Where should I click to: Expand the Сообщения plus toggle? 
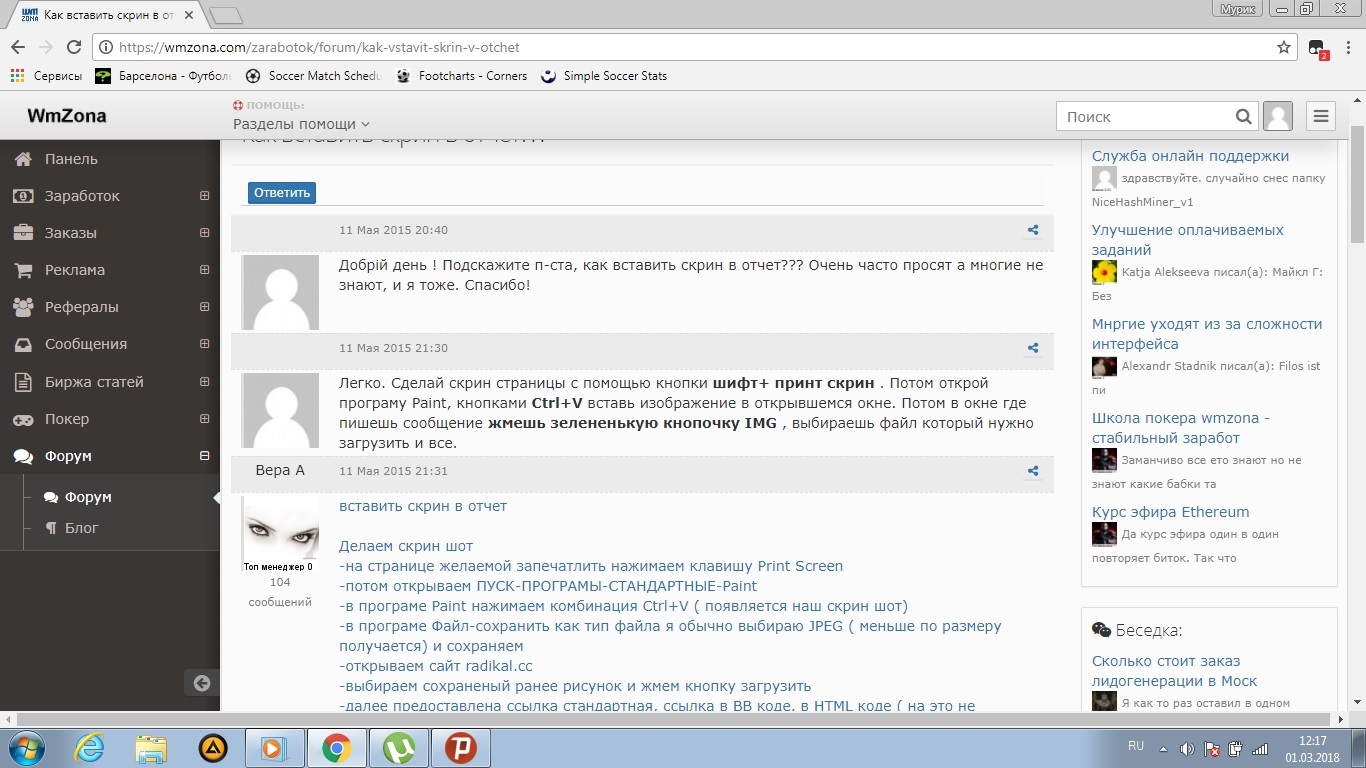pyautogui.click(x=205, y=344)
